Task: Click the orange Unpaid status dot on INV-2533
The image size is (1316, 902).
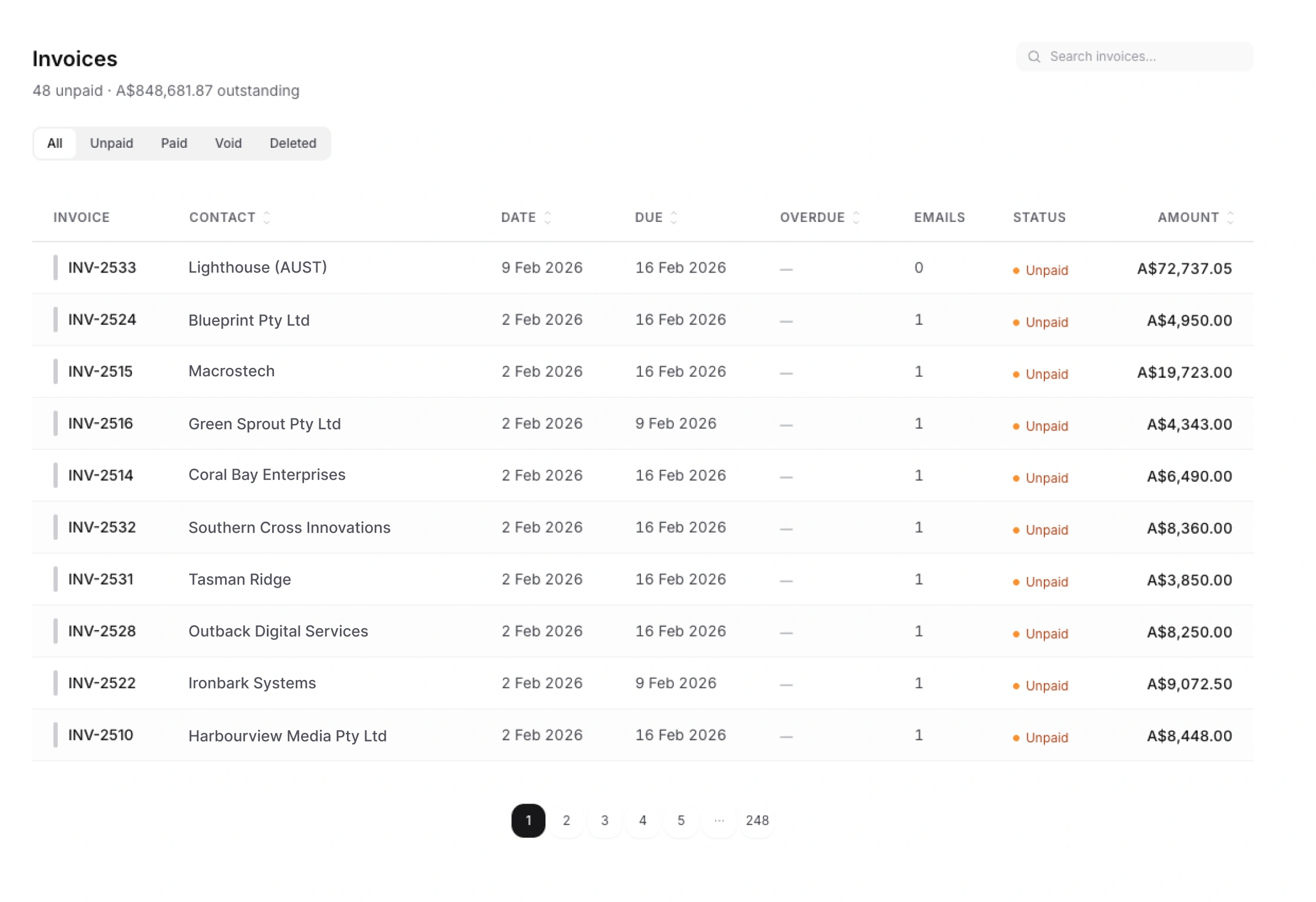Action: coord(1016,270)
